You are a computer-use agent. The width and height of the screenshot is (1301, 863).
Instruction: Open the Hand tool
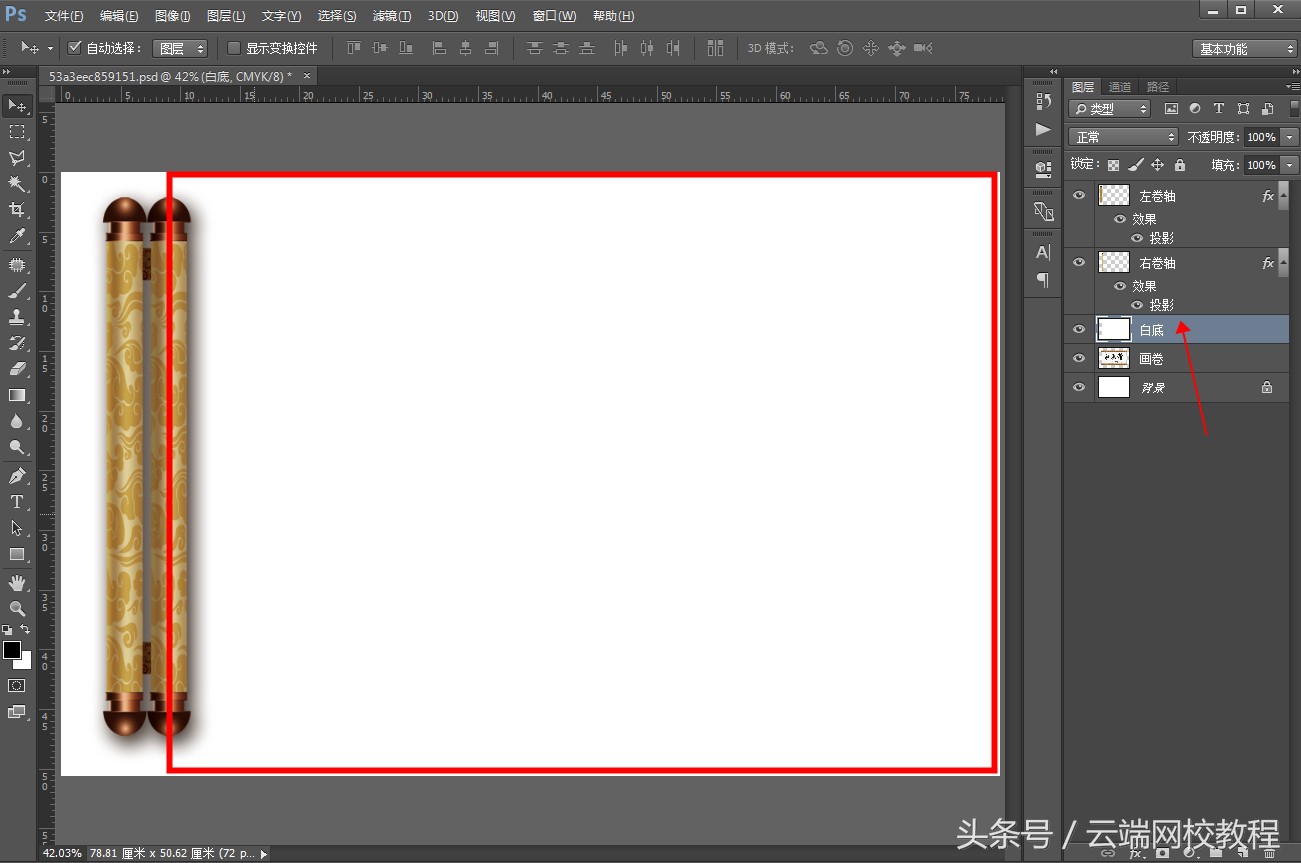tap(16, 582)
